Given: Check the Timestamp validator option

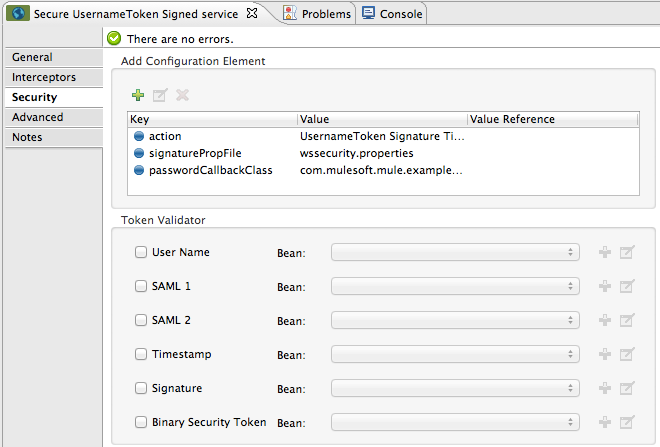Looking at the screenshot, I should pyautogui.click(x=141, y=355).
